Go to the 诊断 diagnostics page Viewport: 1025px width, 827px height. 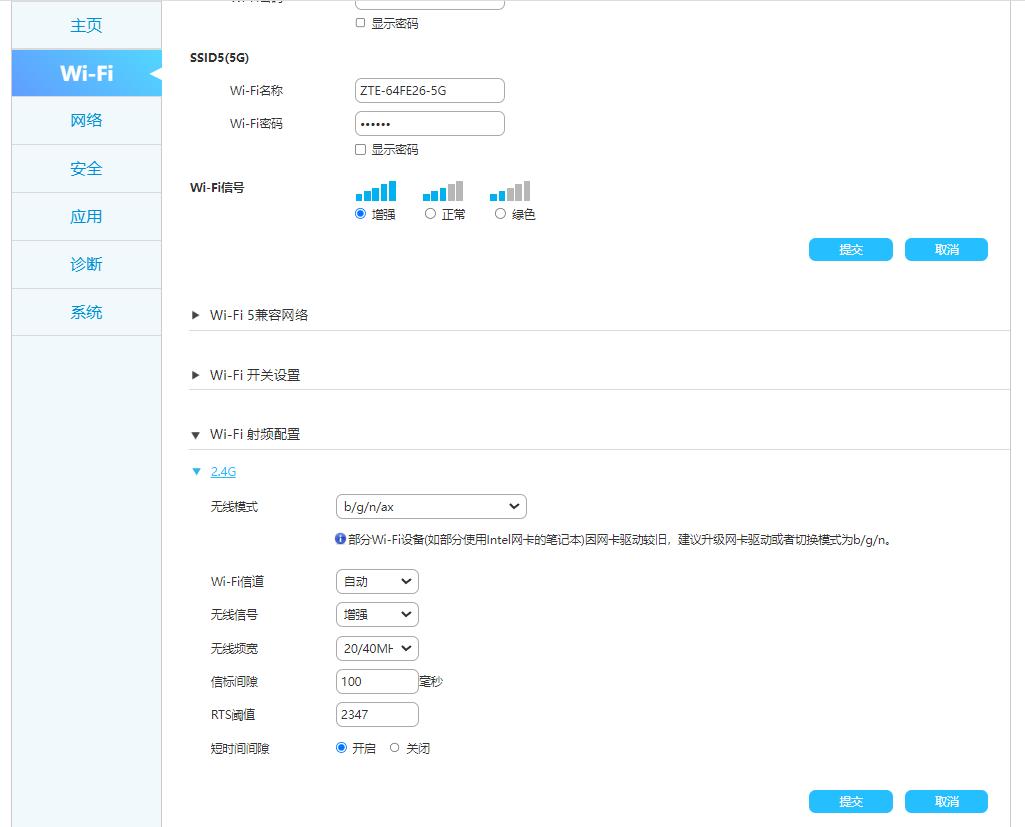85,264
